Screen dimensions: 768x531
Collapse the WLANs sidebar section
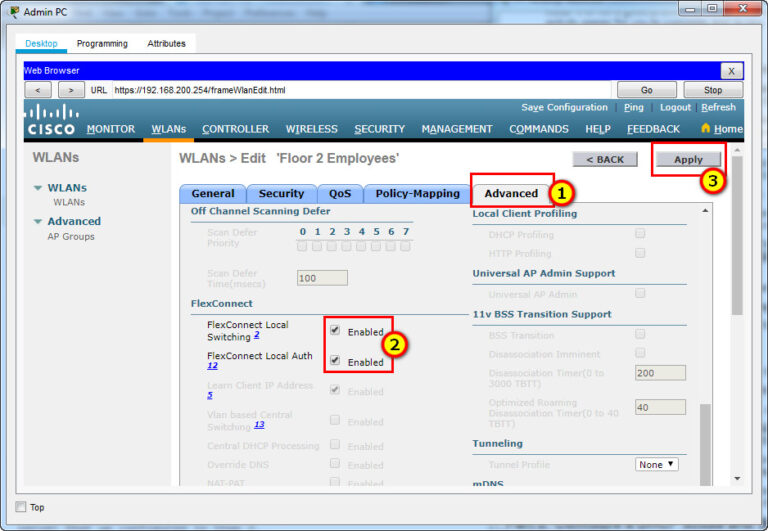pyautogui.click(x=38, y=188)
